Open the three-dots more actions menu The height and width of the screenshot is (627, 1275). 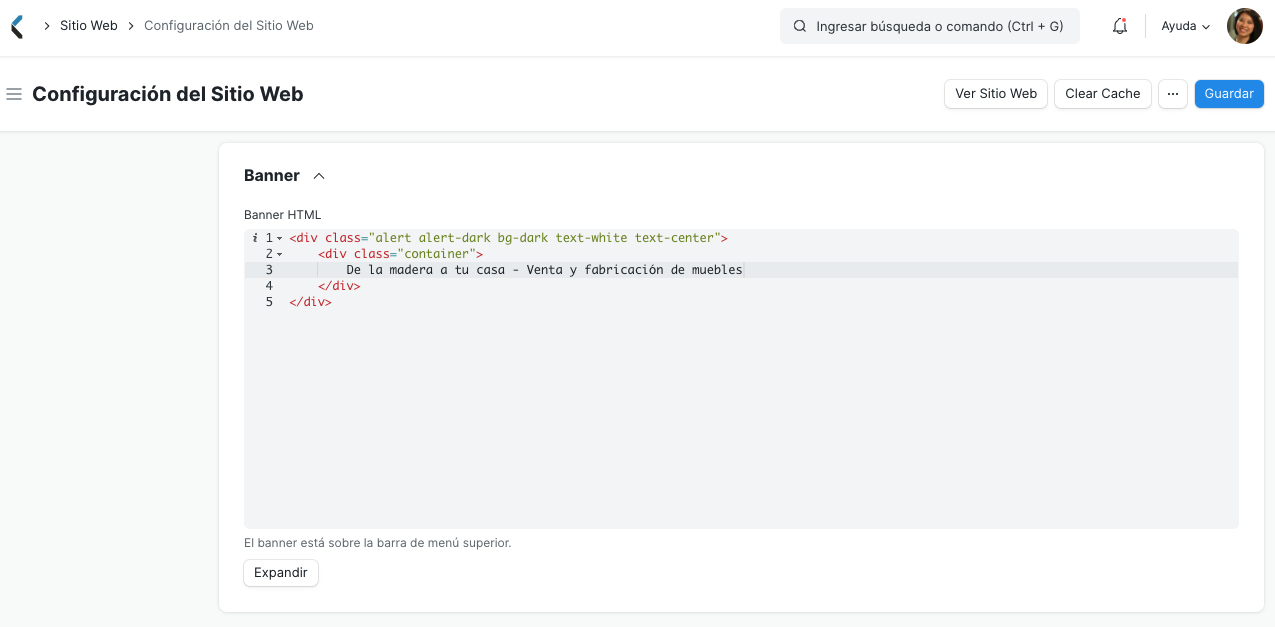tap(1173, 94)
